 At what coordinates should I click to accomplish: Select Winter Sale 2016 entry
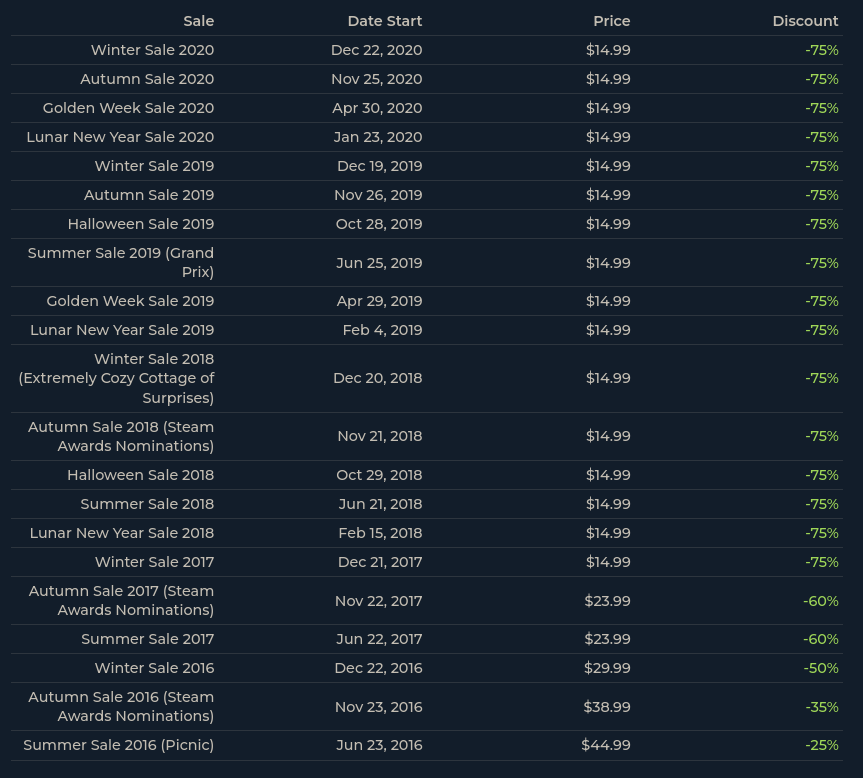[x=154, y=668]
